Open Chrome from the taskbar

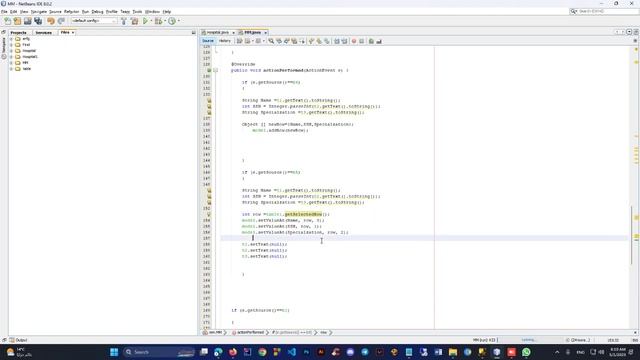tap(262, 352)
